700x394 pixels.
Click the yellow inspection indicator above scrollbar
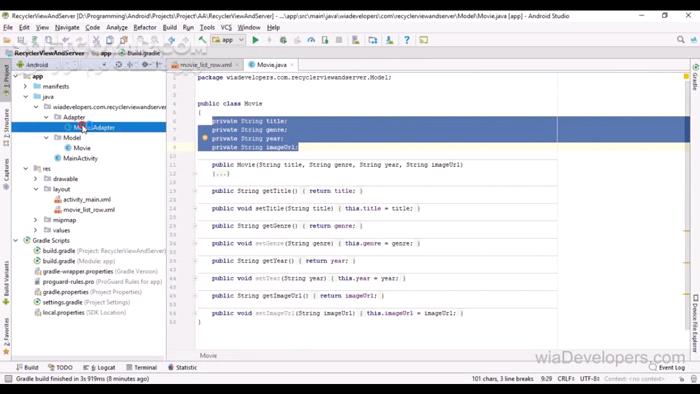tap(686, 77)
